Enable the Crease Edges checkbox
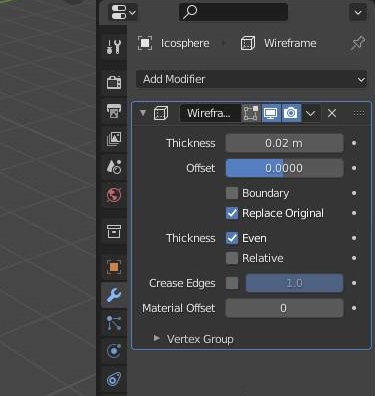The width and height of the screenshot is (375, 396). [232, 283]
